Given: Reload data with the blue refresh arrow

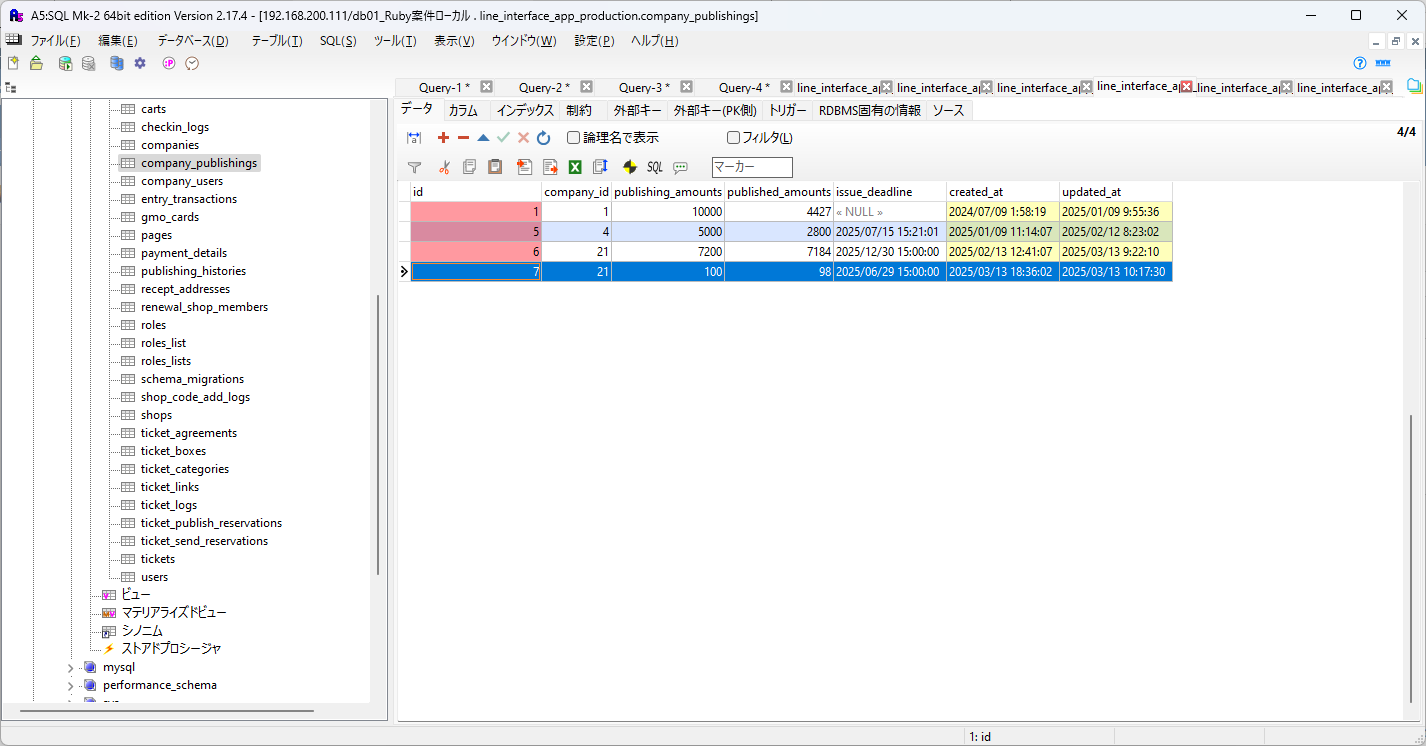Looking at the screenshot, I should 543,138.
